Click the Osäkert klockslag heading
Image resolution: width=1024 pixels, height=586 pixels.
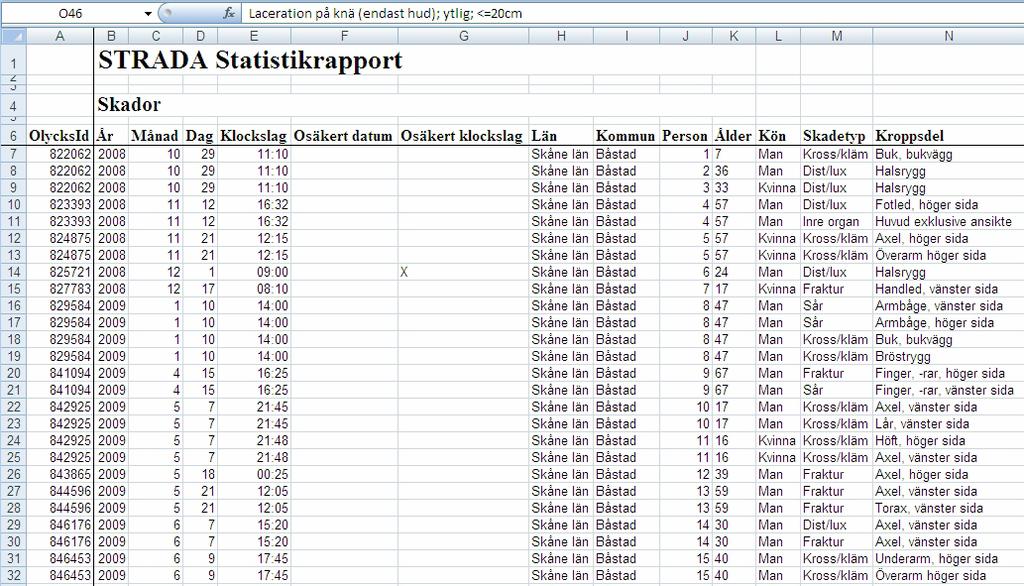(x=462, y=136)
